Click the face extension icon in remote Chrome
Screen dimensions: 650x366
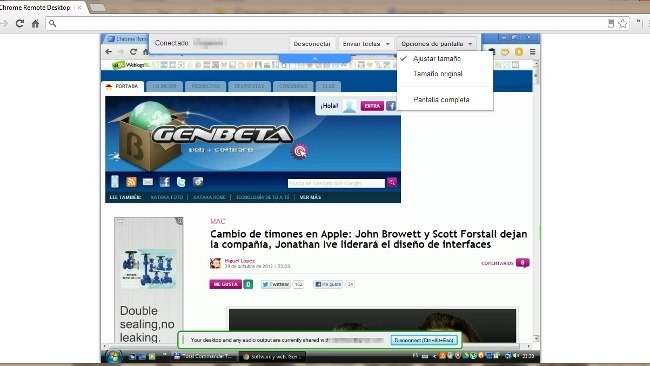click(x=505, y=52)
